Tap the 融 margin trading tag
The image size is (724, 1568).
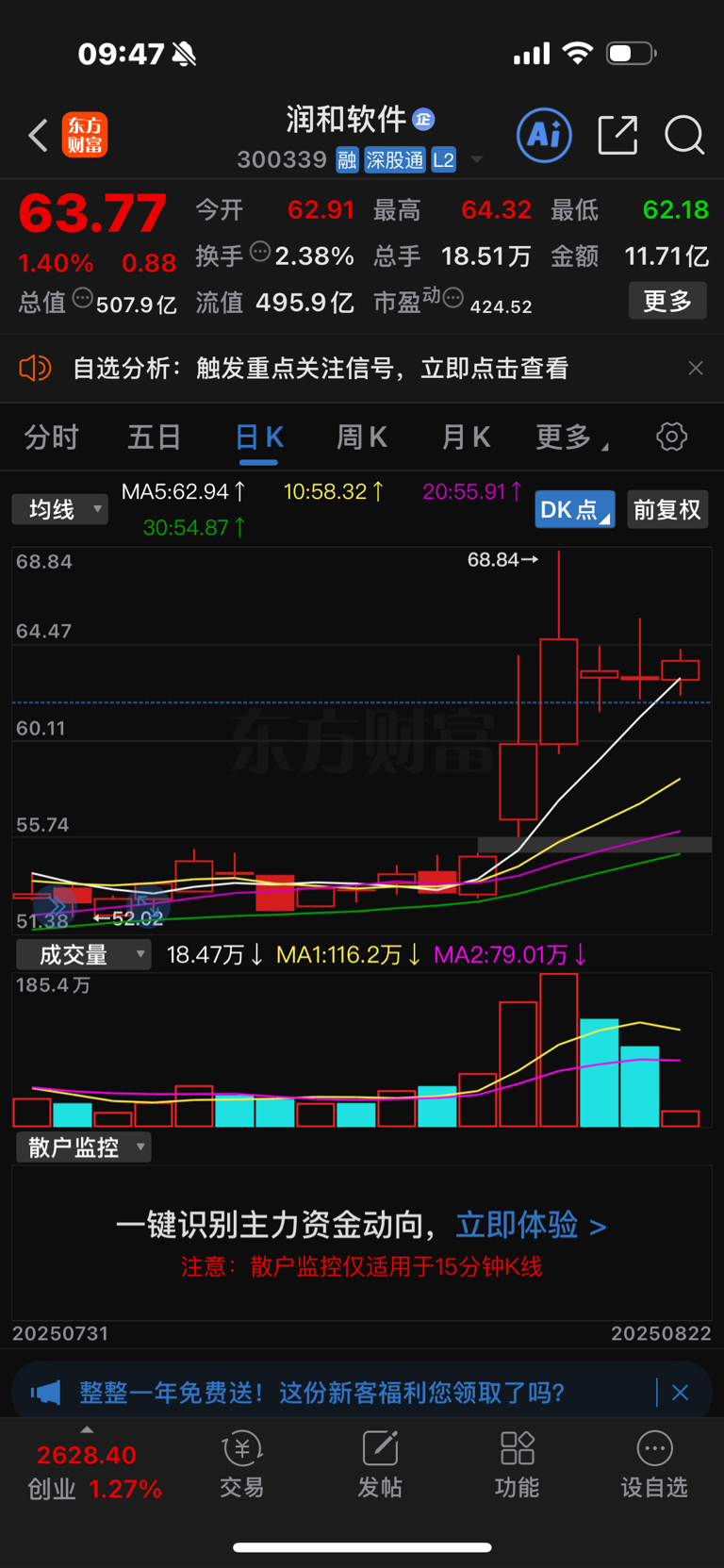pos(347,160)
